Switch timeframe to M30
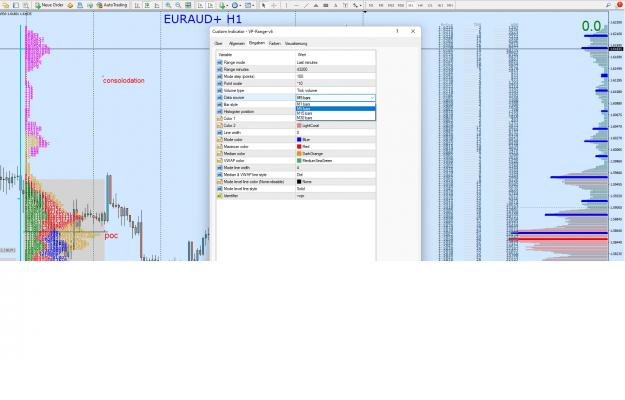 (x=401, y=5)
